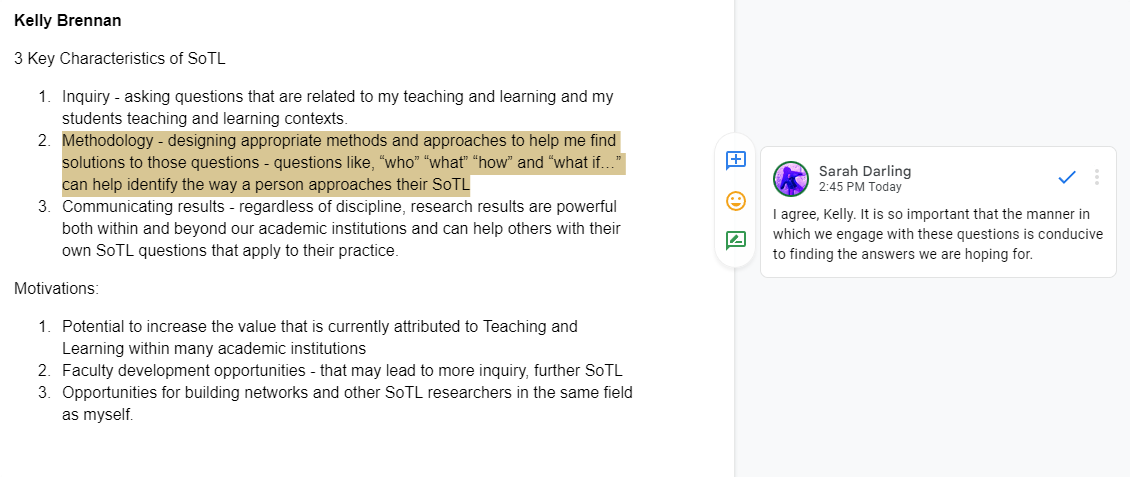Click the Kelly Brennan heading
The image size is (1130, 477).
point(68,21)
